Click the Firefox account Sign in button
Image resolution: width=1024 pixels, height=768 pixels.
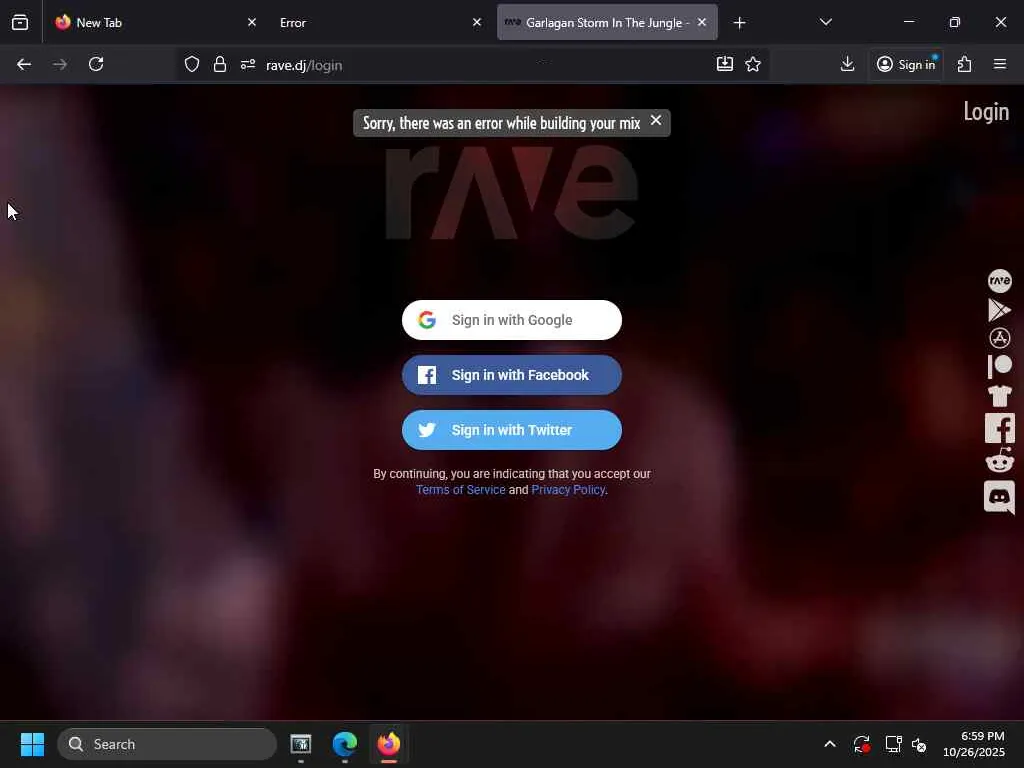tap(906, 64)
